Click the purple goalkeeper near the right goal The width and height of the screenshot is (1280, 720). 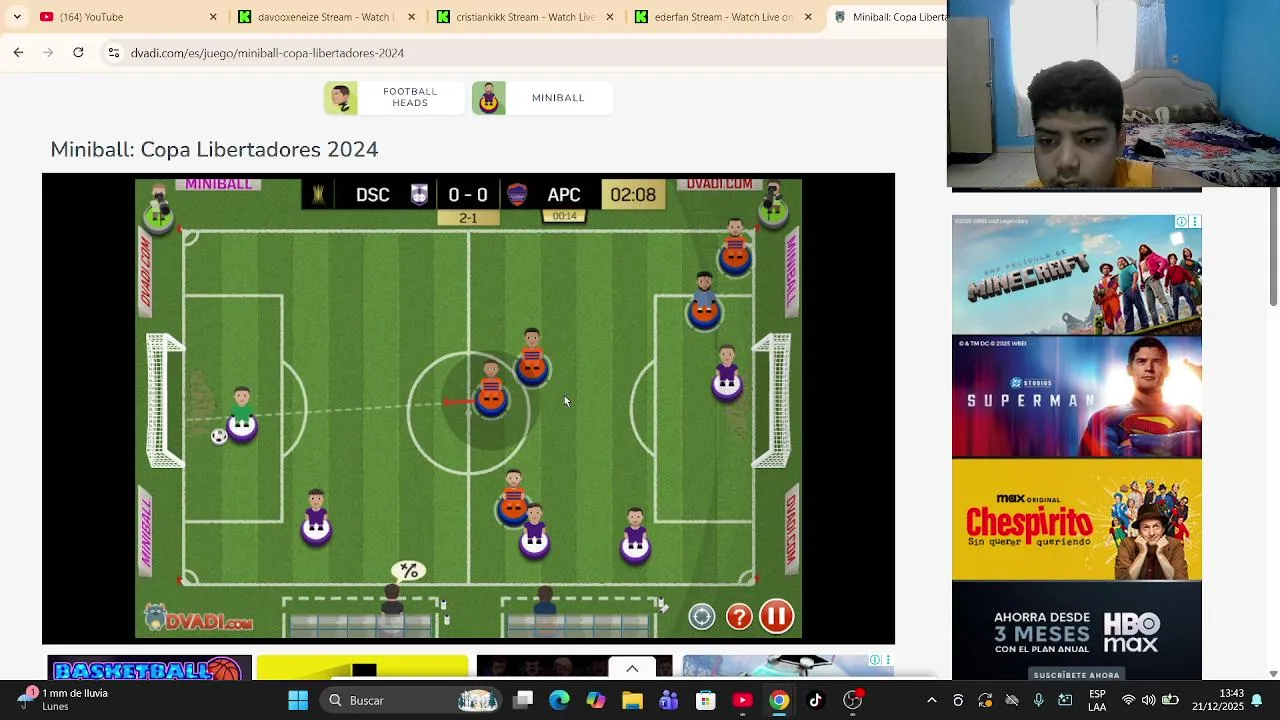(727, 373)
